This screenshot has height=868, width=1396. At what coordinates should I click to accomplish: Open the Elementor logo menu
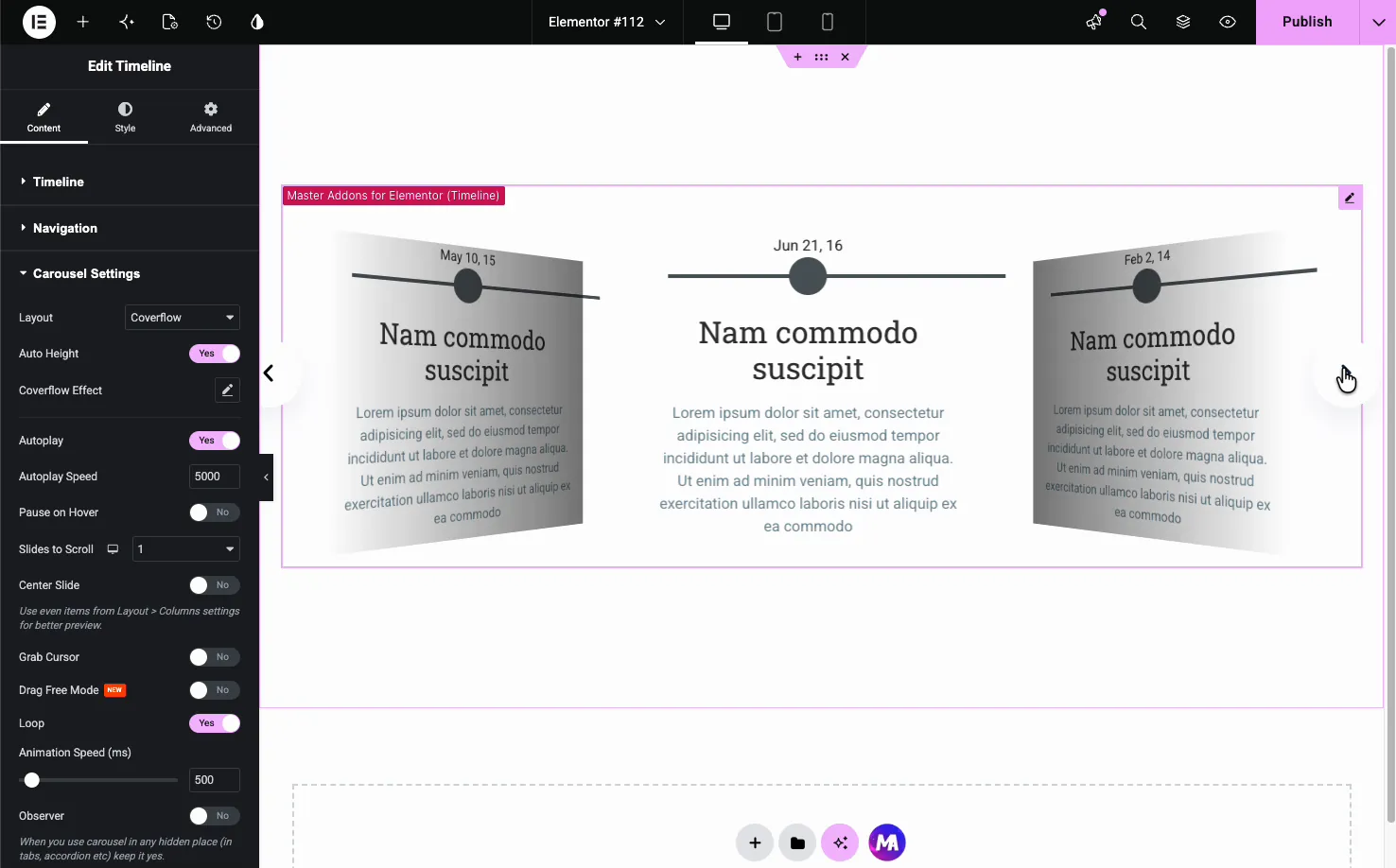39,22
